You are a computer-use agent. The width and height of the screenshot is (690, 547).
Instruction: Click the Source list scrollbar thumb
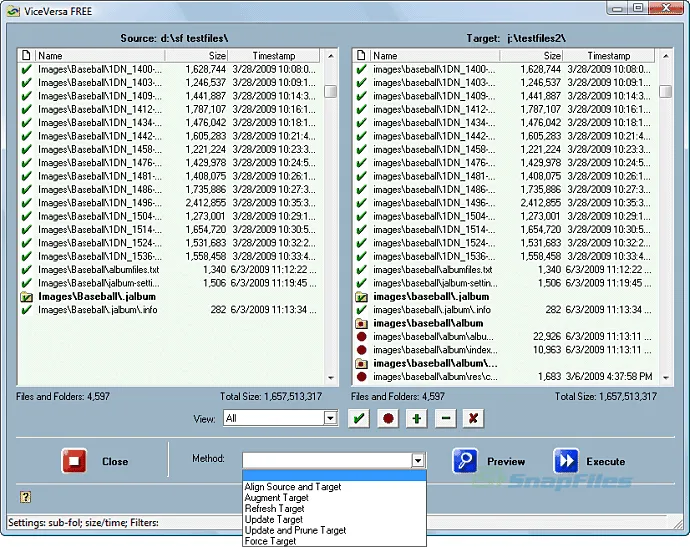pyautogui.click(x=330, y=91)
